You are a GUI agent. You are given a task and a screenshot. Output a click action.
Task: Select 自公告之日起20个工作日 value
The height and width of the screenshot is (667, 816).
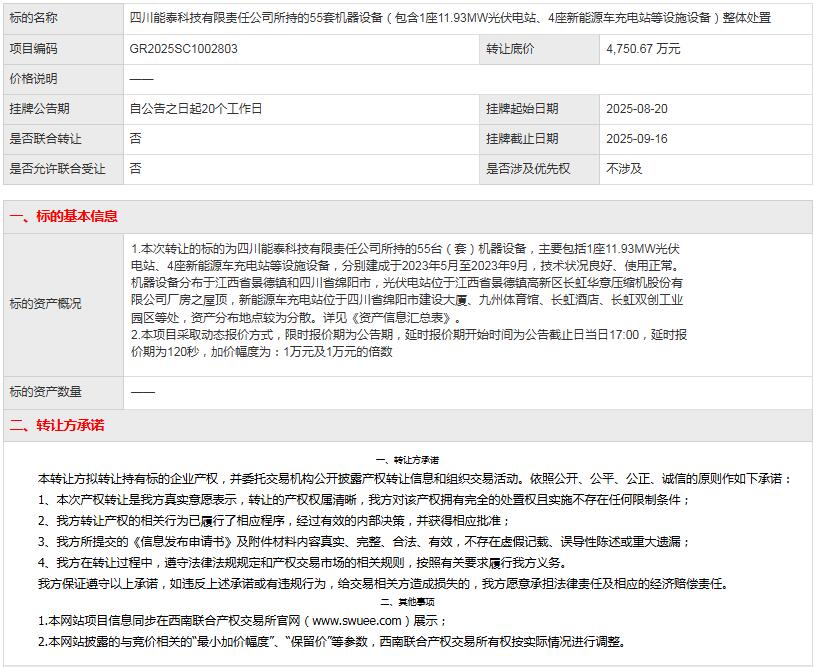coord(196,109)
